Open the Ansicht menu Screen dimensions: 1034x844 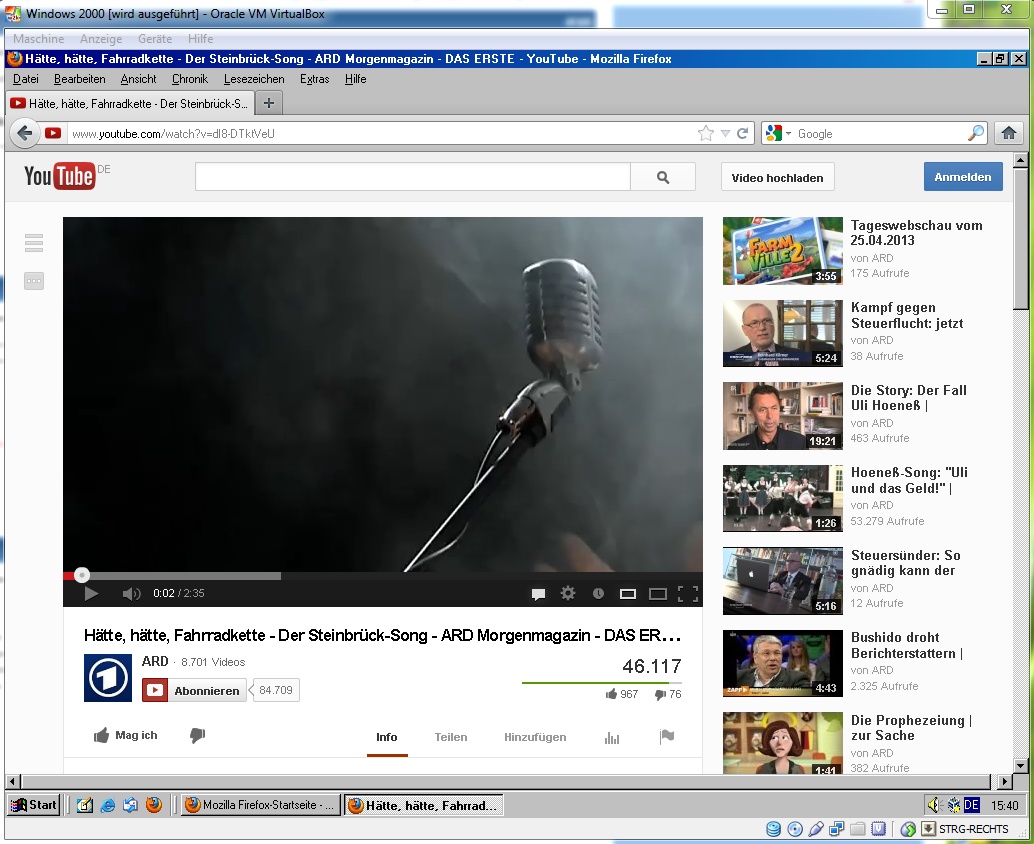pos(138,79)
